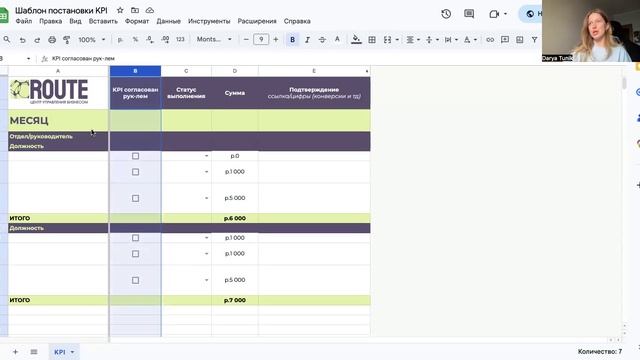The height and width of the screenshot is (360, 640).
Task: Increase font size with plus button
Action: (x=276, y=40)
